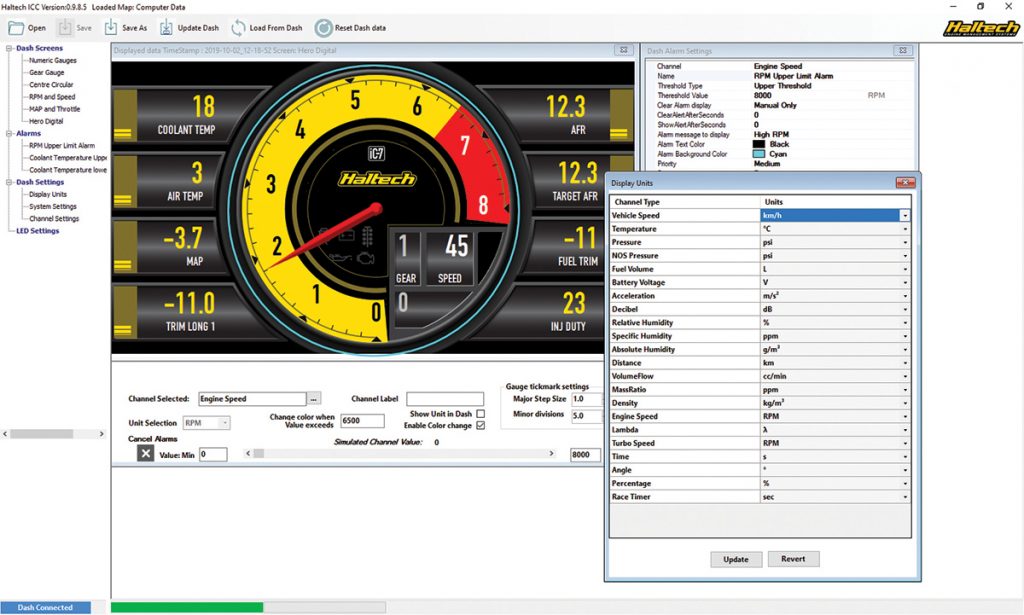Open Display Units in the tree

click(48, 194)
